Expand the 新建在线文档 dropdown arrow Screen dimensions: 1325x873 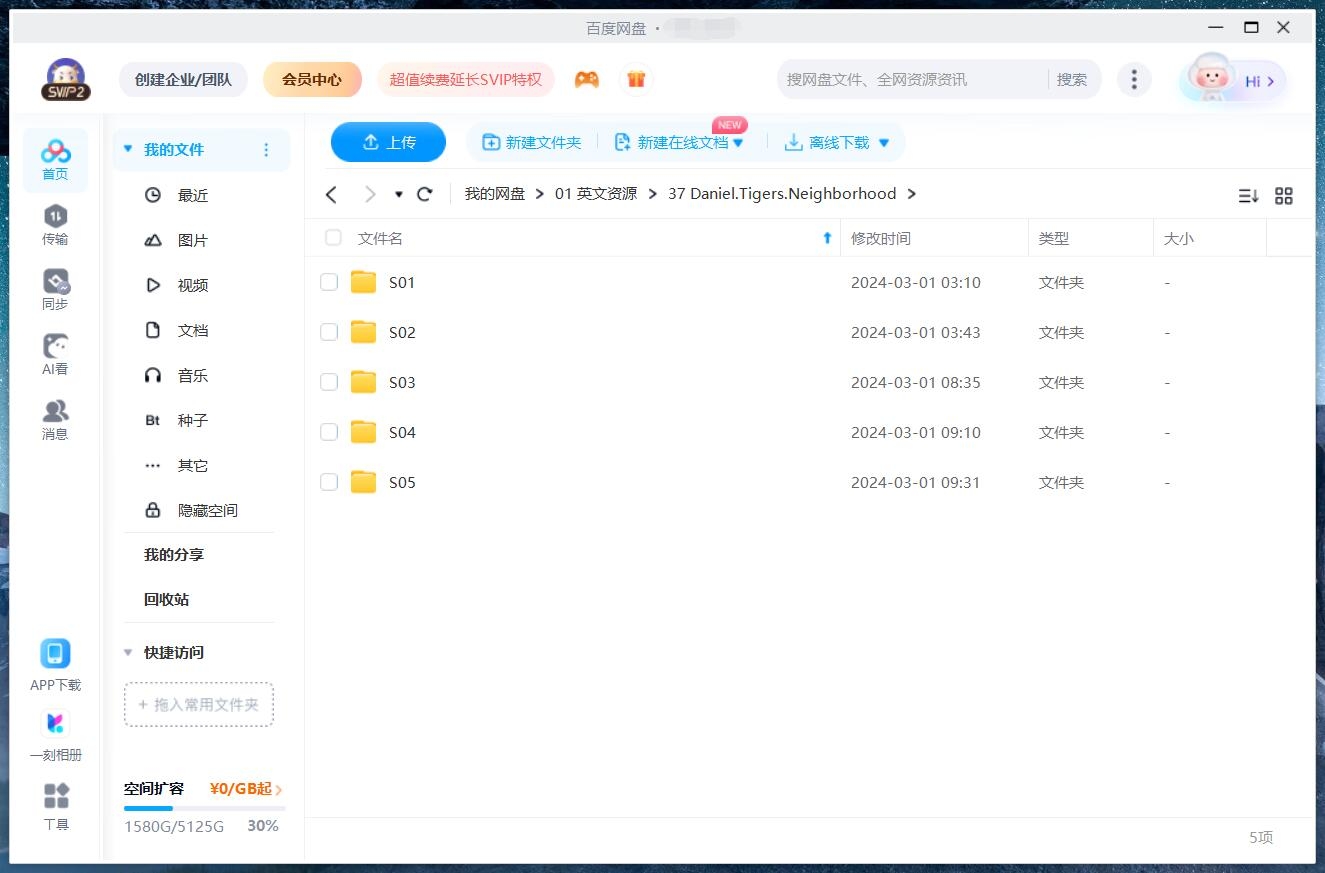[x=738, y=142]
